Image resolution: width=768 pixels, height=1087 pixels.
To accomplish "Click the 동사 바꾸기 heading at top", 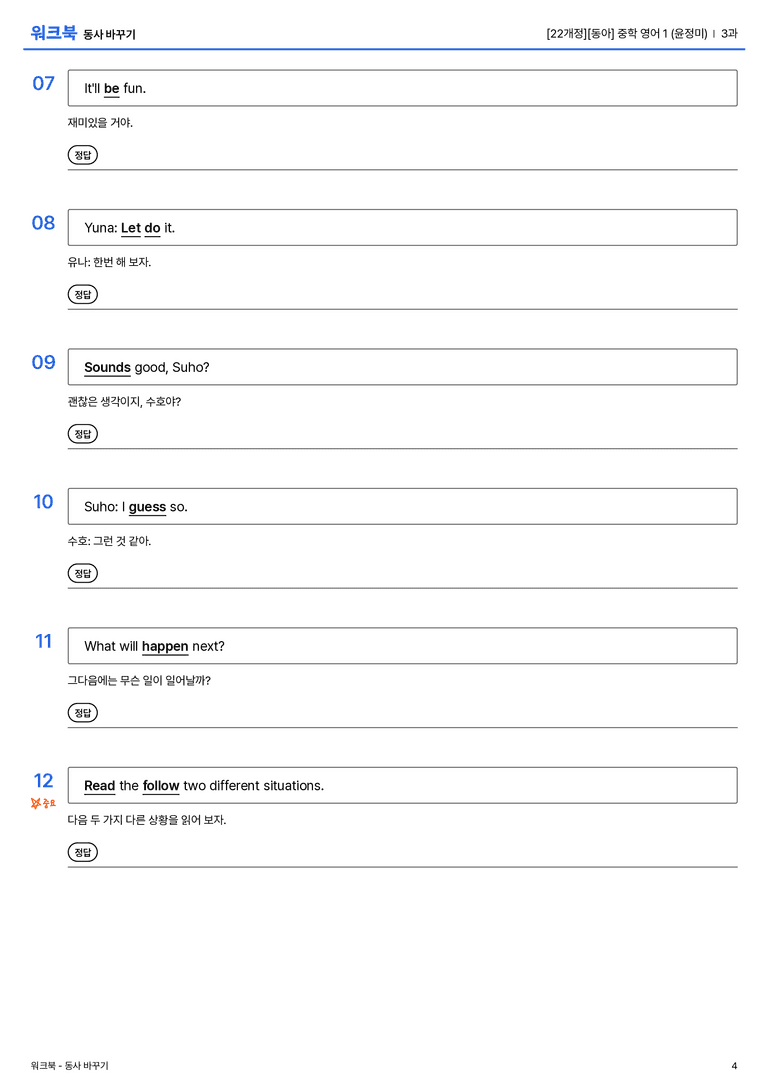I will point(110,35).
